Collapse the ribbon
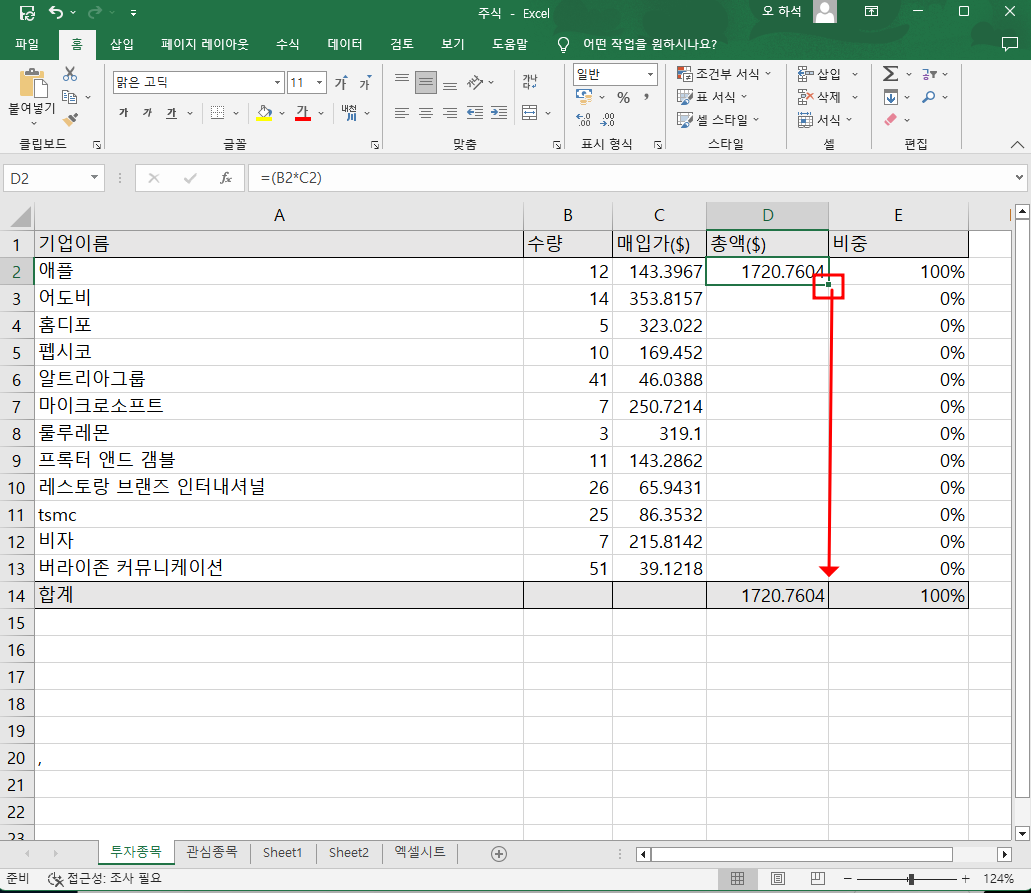This screenshot has width=1031, height=893. tap(1017, 144)
